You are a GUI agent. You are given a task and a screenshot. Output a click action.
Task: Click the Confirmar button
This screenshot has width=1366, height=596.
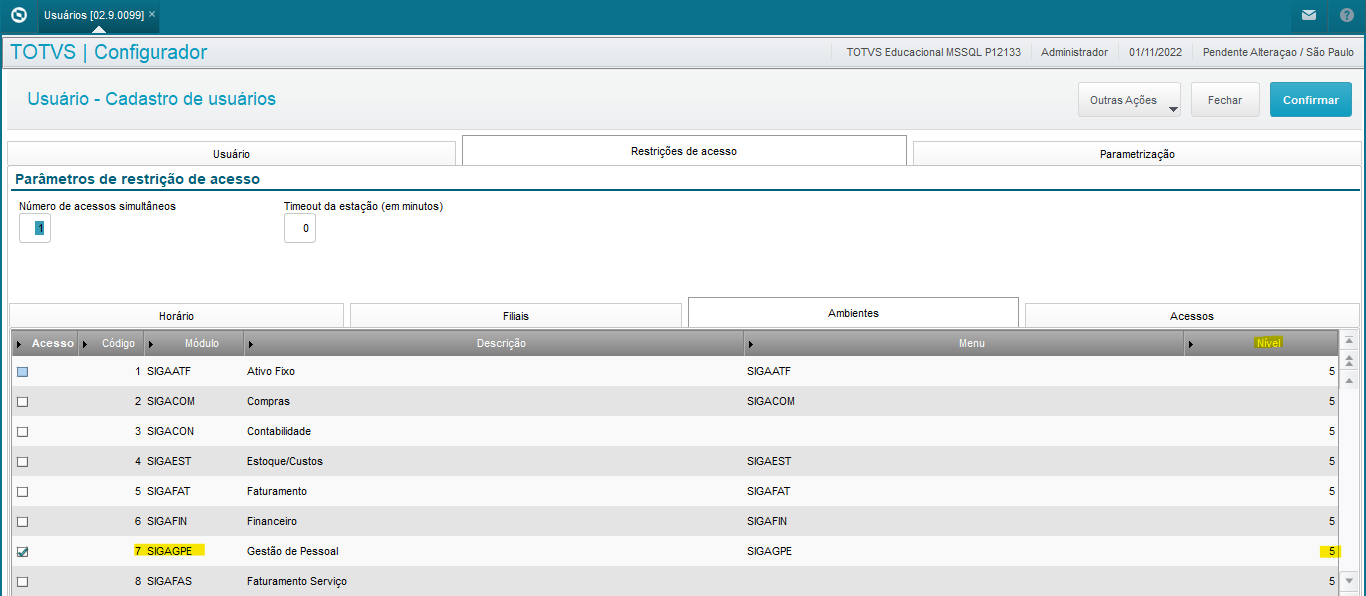[x=1311, y=100]
